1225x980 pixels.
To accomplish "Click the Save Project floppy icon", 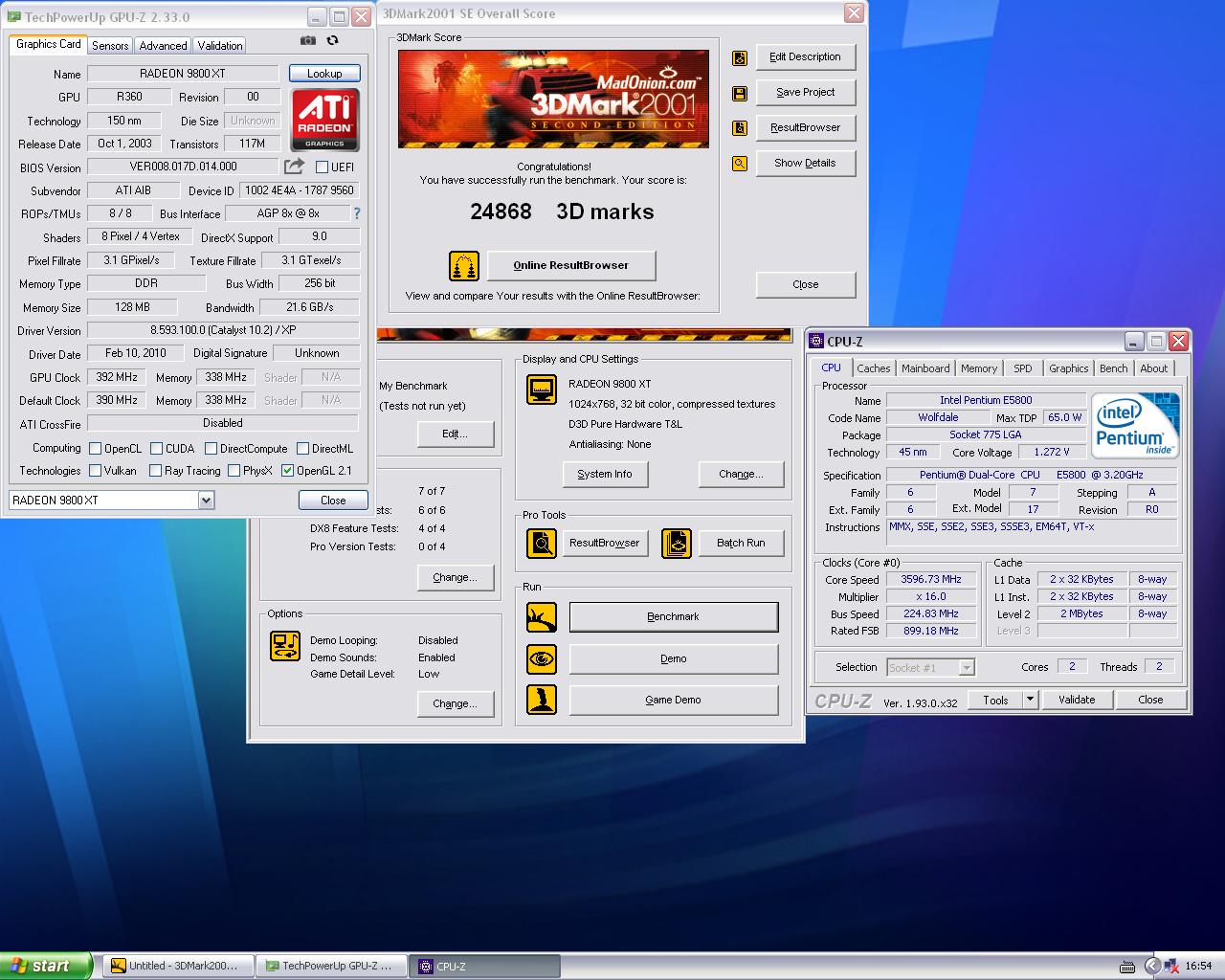I will tap(740, 93).
